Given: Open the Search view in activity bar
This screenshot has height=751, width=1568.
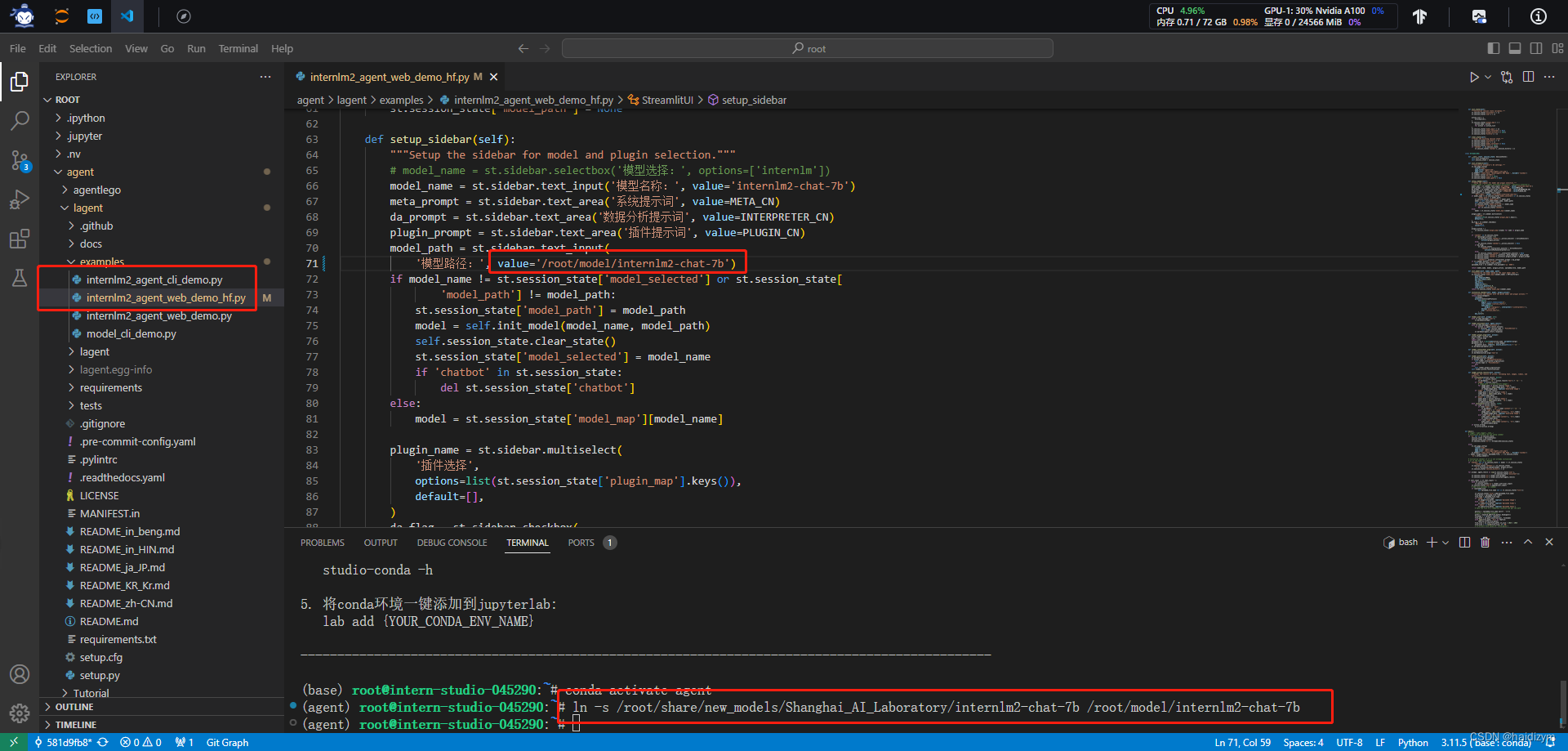Looking at the screenshot, I should coord(20,120).
